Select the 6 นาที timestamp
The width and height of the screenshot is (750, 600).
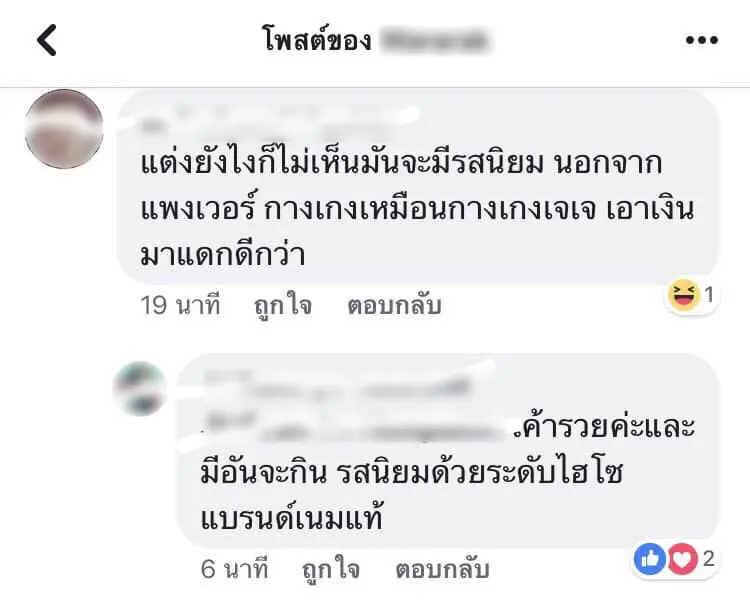[x=234, y=569]
